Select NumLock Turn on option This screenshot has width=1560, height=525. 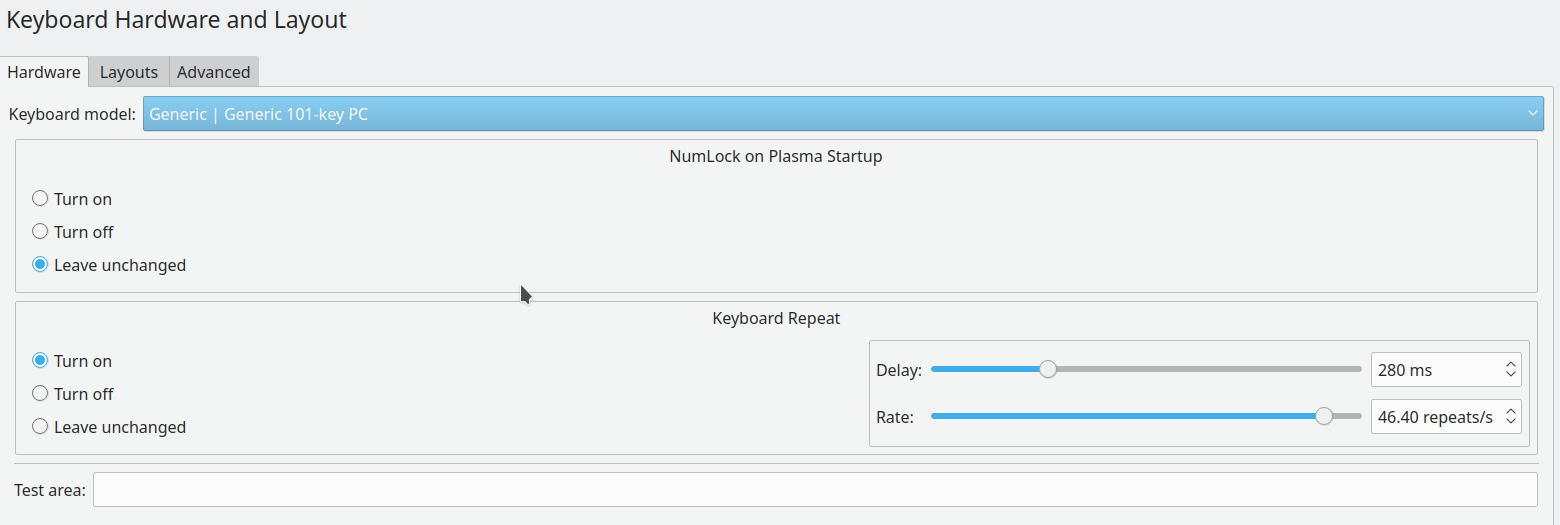(41, 199)
